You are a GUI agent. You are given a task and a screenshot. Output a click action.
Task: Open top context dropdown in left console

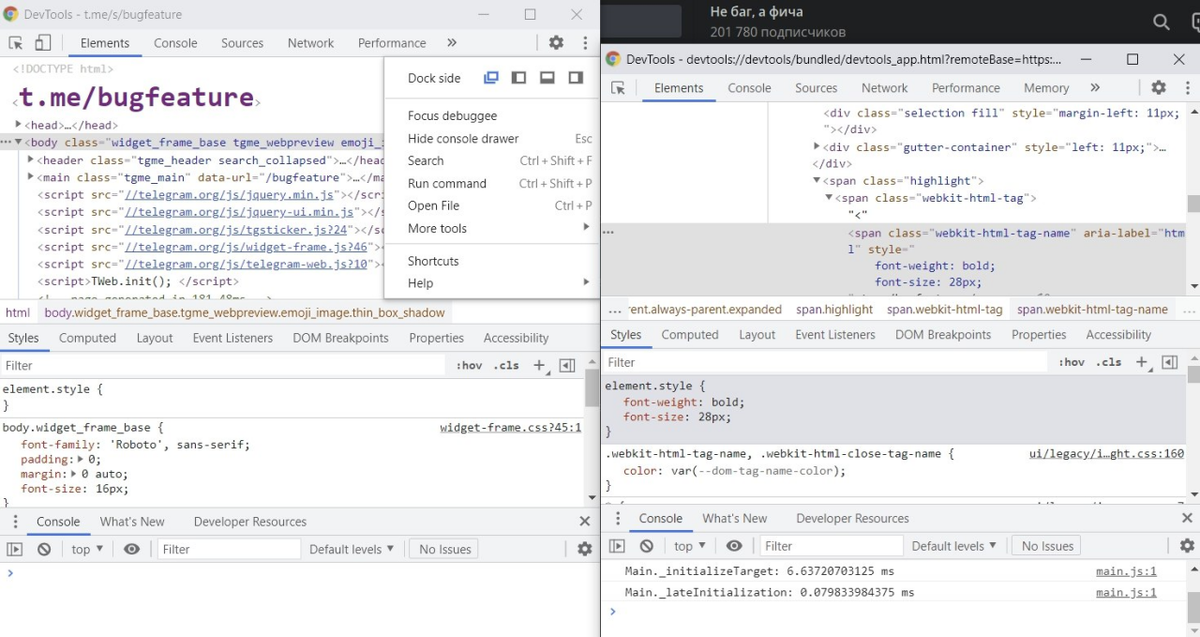coord(87,549)
